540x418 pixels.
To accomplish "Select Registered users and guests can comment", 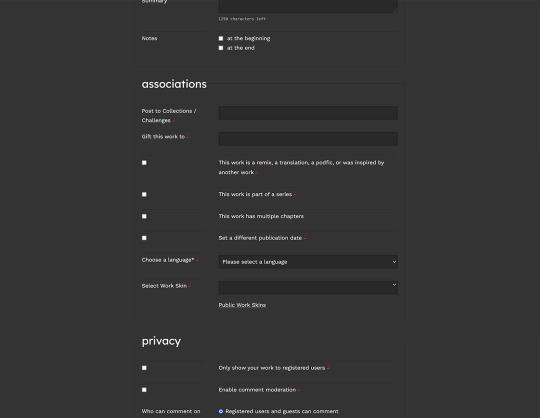I will click(221, 411).
